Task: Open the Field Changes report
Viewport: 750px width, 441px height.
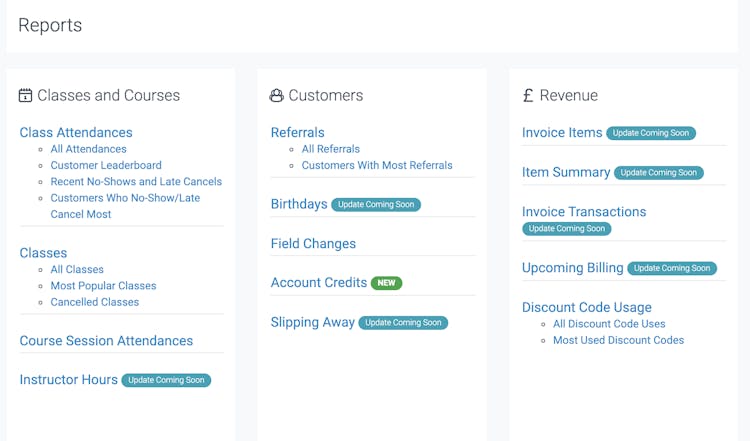Action: pos(313,244)
